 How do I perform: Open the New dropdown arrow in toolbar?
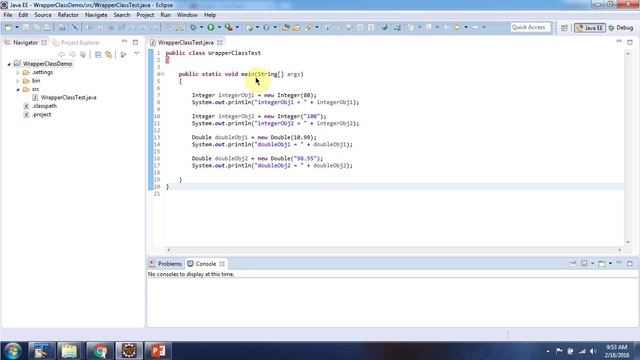tap(17, 27)
